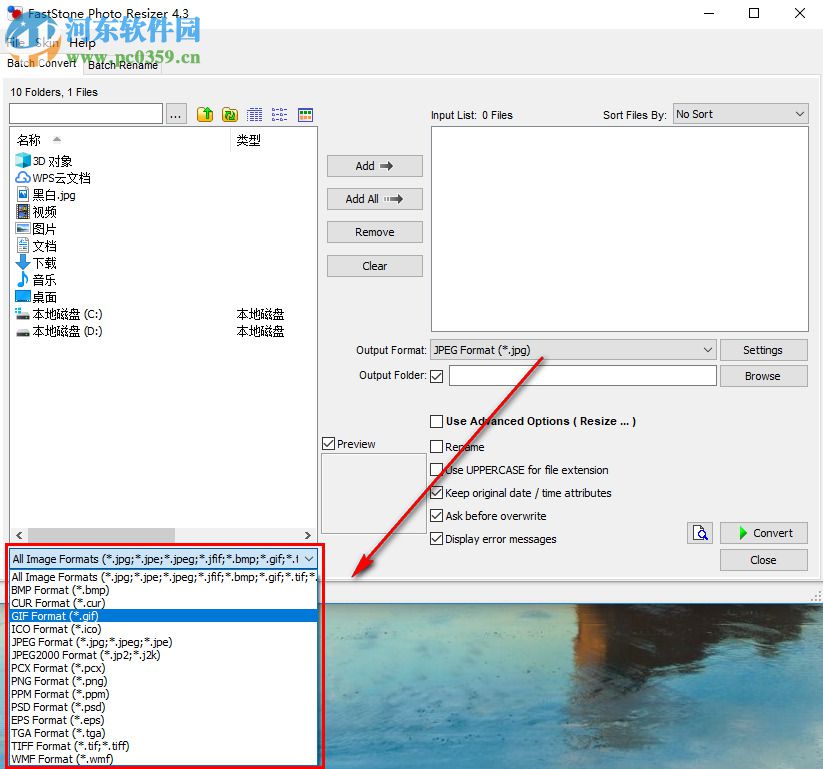The image size is (823, 769).
Task: Select the 音乐 folder
Action: 36,280
